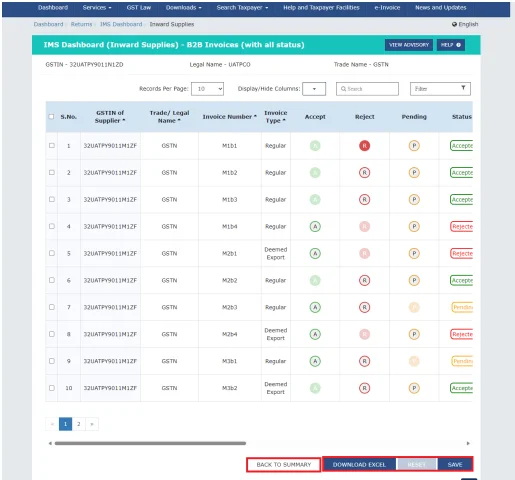This screenshot has width=515, height=480.
Task: Check the box for row 1 invoice M1b1
Action: tap(52, 145)
